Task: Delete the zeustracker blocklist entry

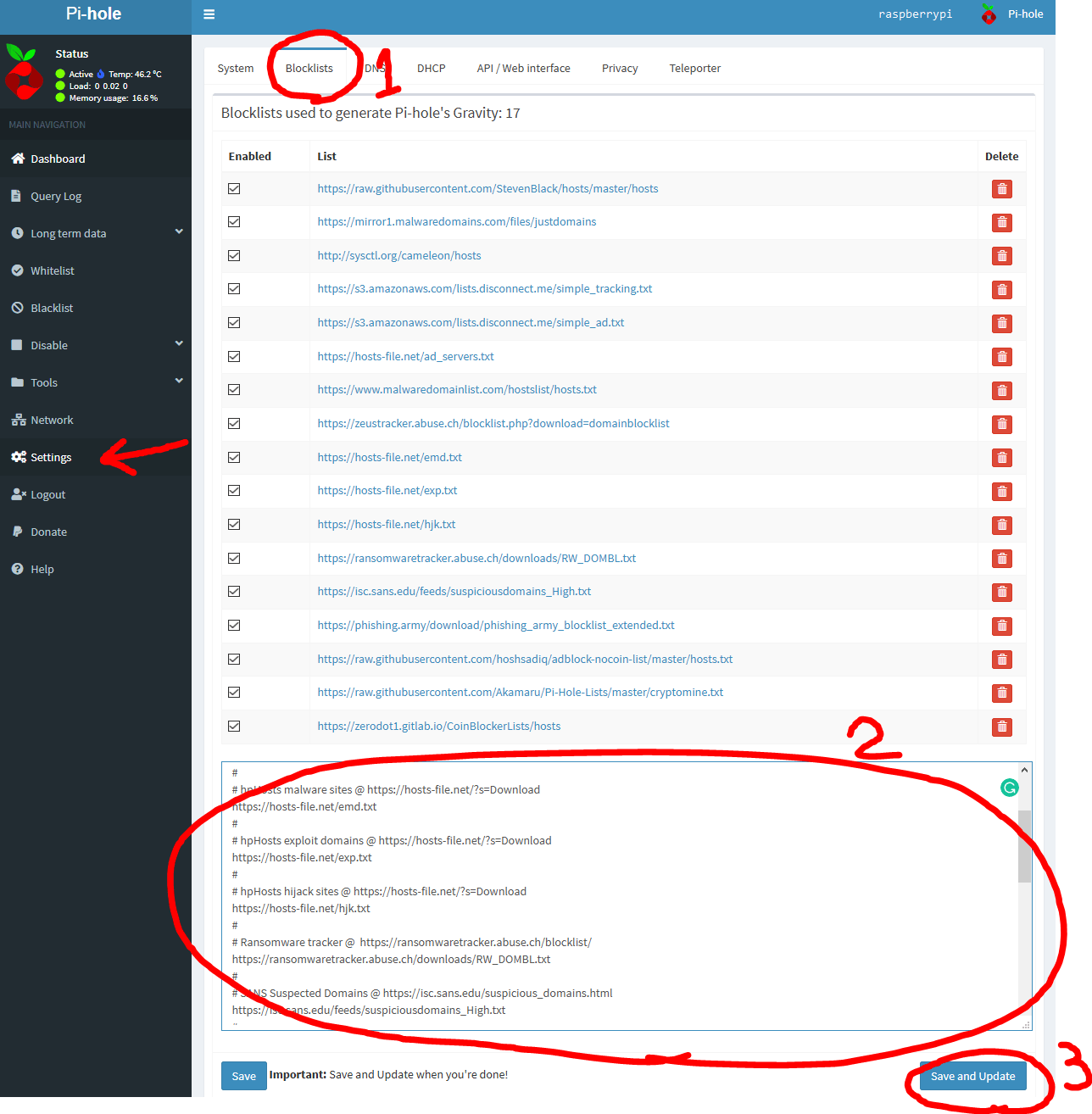Action: (x=1002, y=424)
